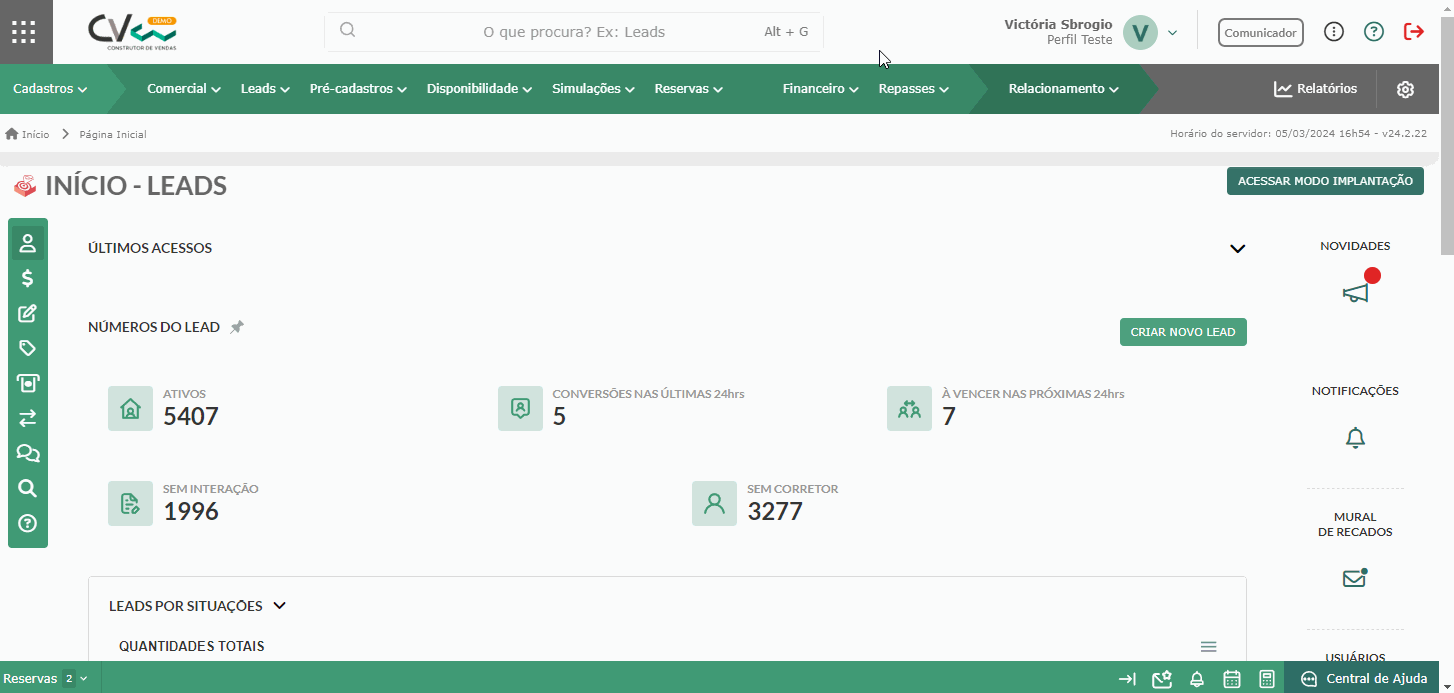Open the Comercial menu
The width and height of the screenshot is (1454, 693).
coord(184,89)
